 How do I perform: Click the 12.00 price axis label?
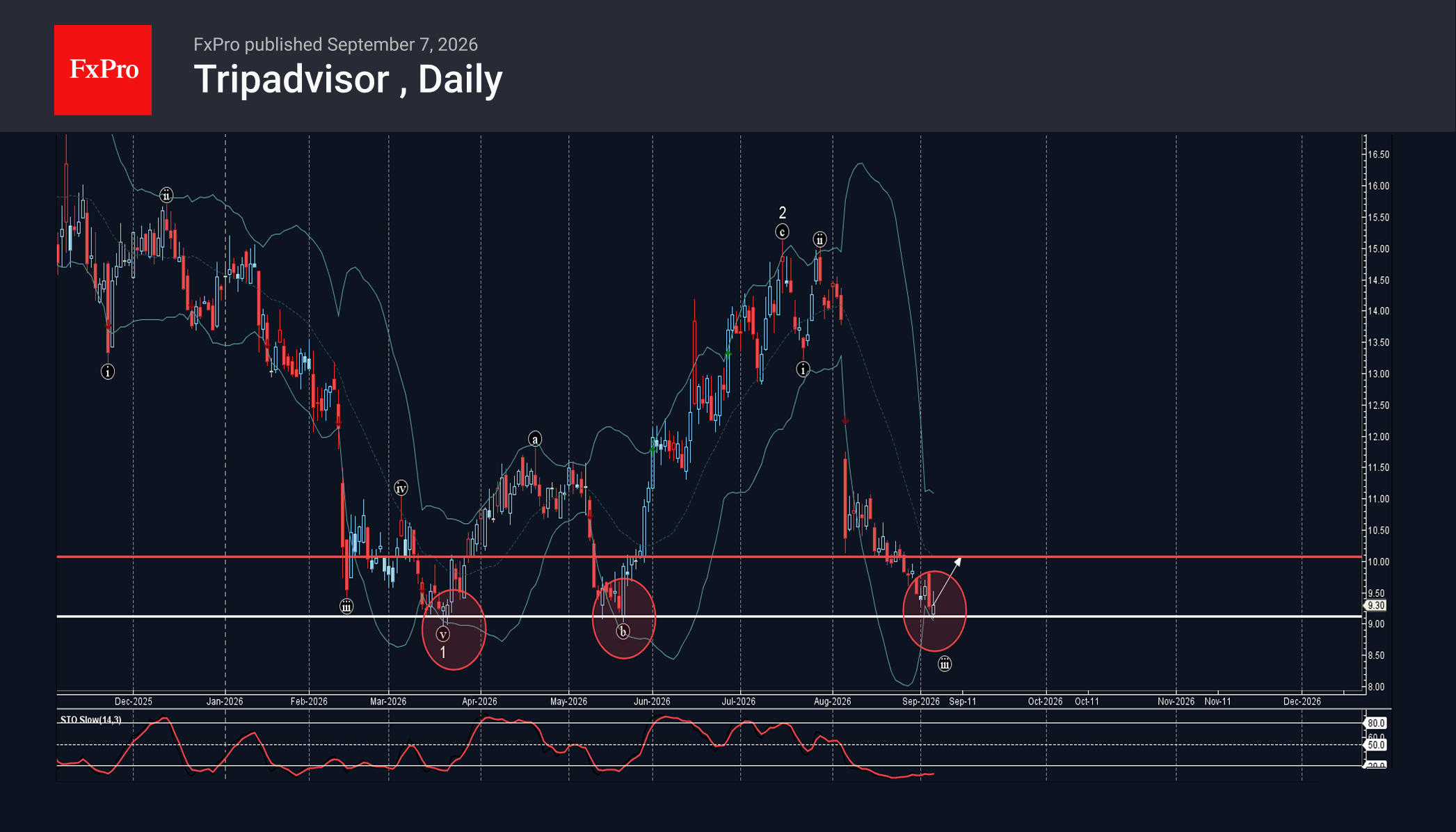[x=1378, y=437]
